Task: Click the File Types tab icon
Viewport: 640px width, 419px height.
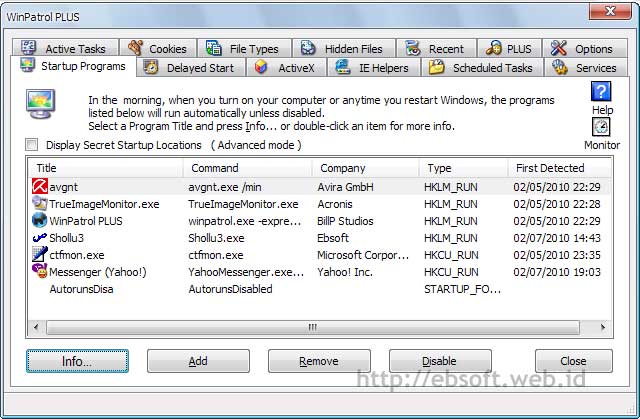Action: [x=214, y=48]
